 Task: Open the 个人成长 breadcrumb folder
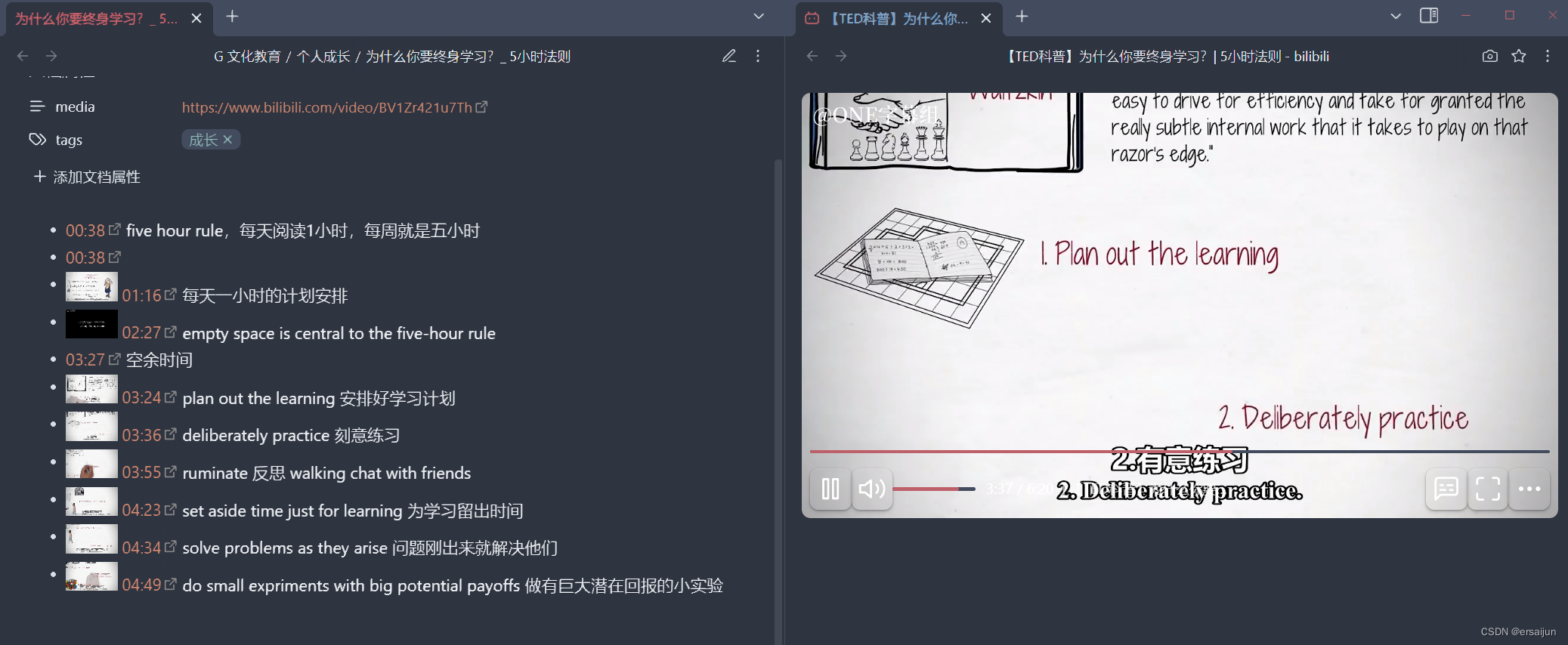pos(323,57)
